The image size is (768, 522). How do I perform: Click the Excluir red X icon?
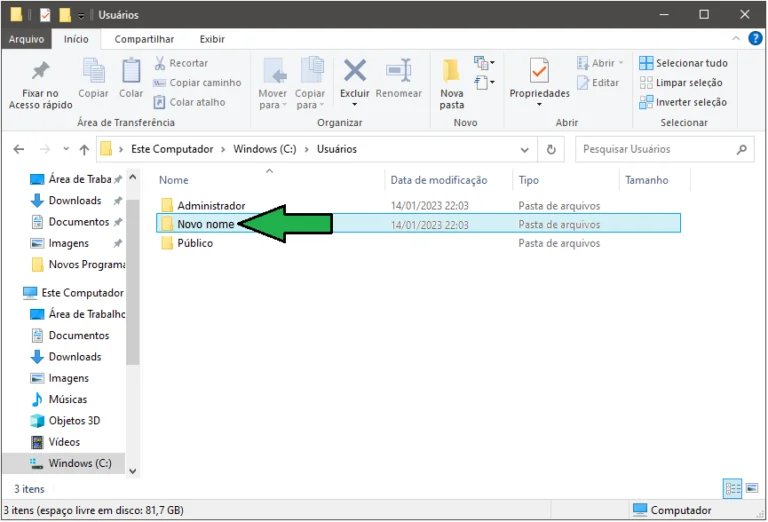tap(355, 71)
